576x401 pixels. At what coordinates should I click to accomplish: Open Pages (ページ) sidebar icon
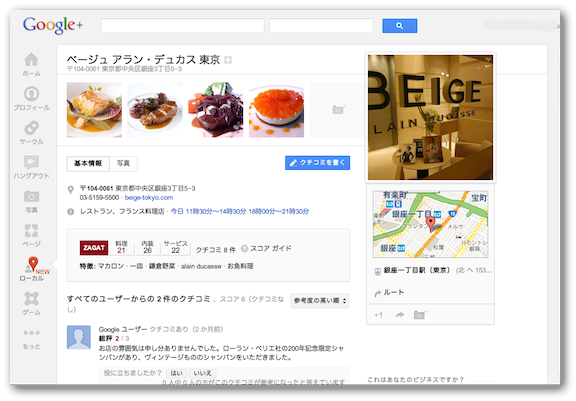point(32,231)
